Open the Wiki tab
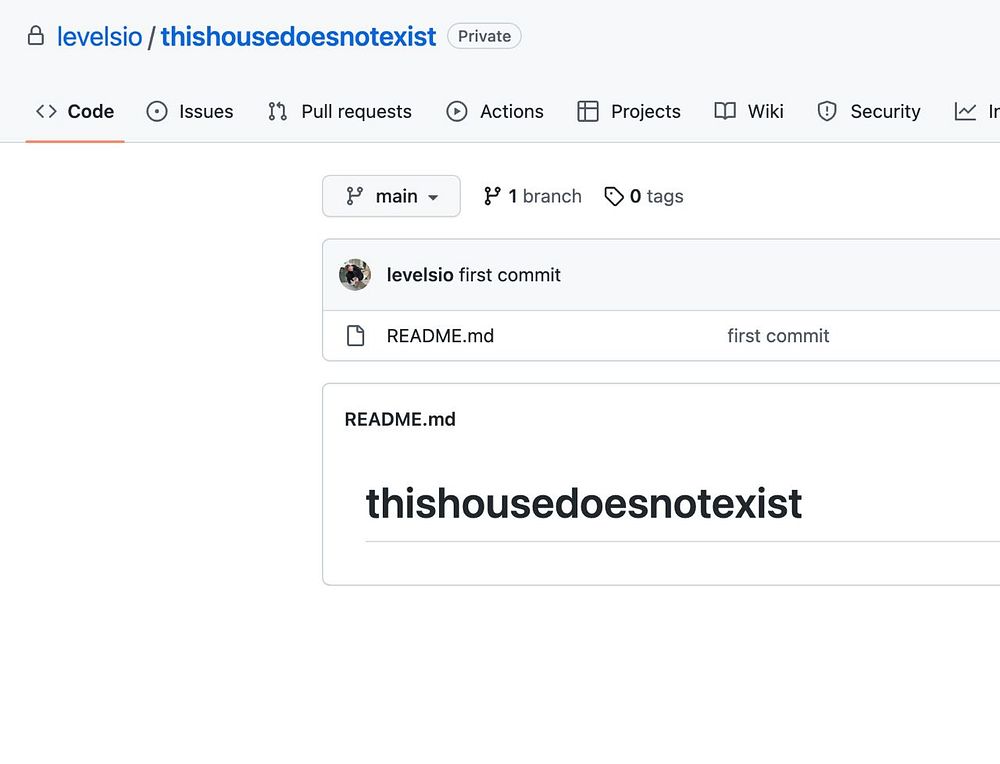Screen dimensions: 1000x764 (765, 111)
